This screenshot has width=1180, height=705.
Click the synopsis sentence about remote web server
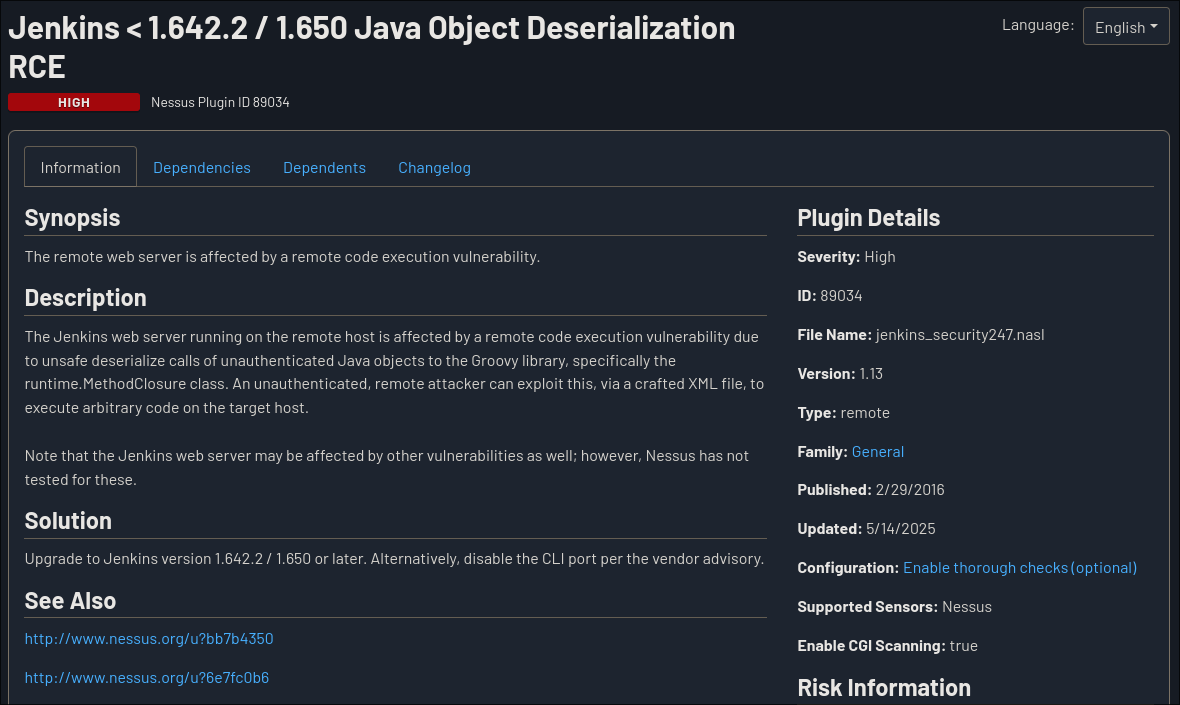point(282,257)
